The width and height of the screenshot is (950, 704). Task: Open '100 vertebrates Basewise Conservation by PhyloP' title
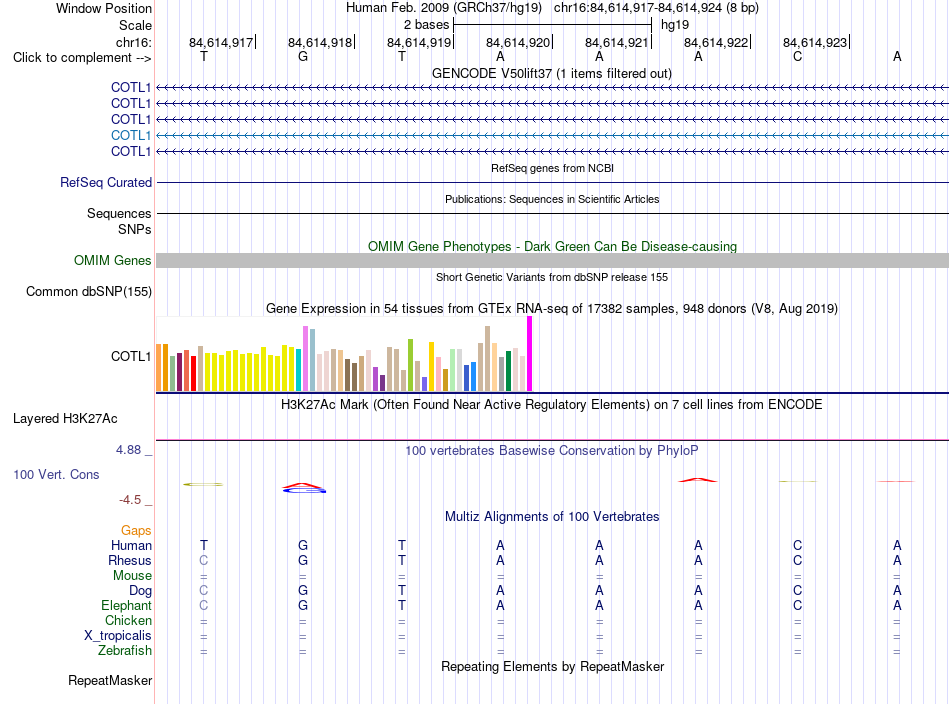coord(552,451)
